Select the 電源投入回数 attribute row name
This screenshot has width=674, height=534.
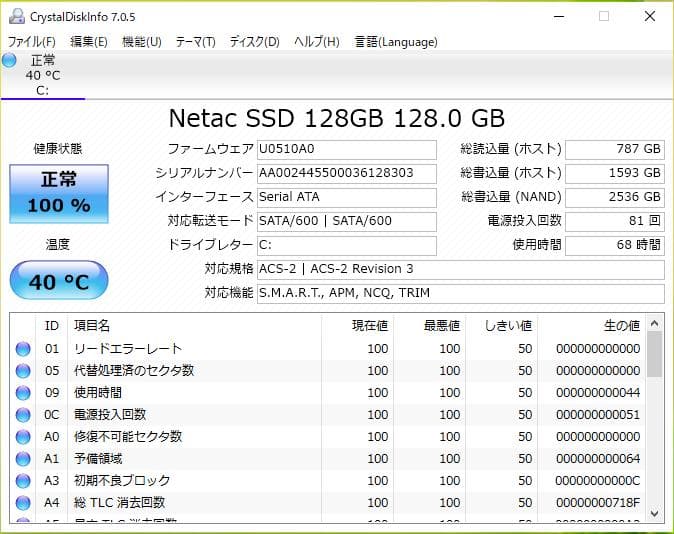click(110, 415)
